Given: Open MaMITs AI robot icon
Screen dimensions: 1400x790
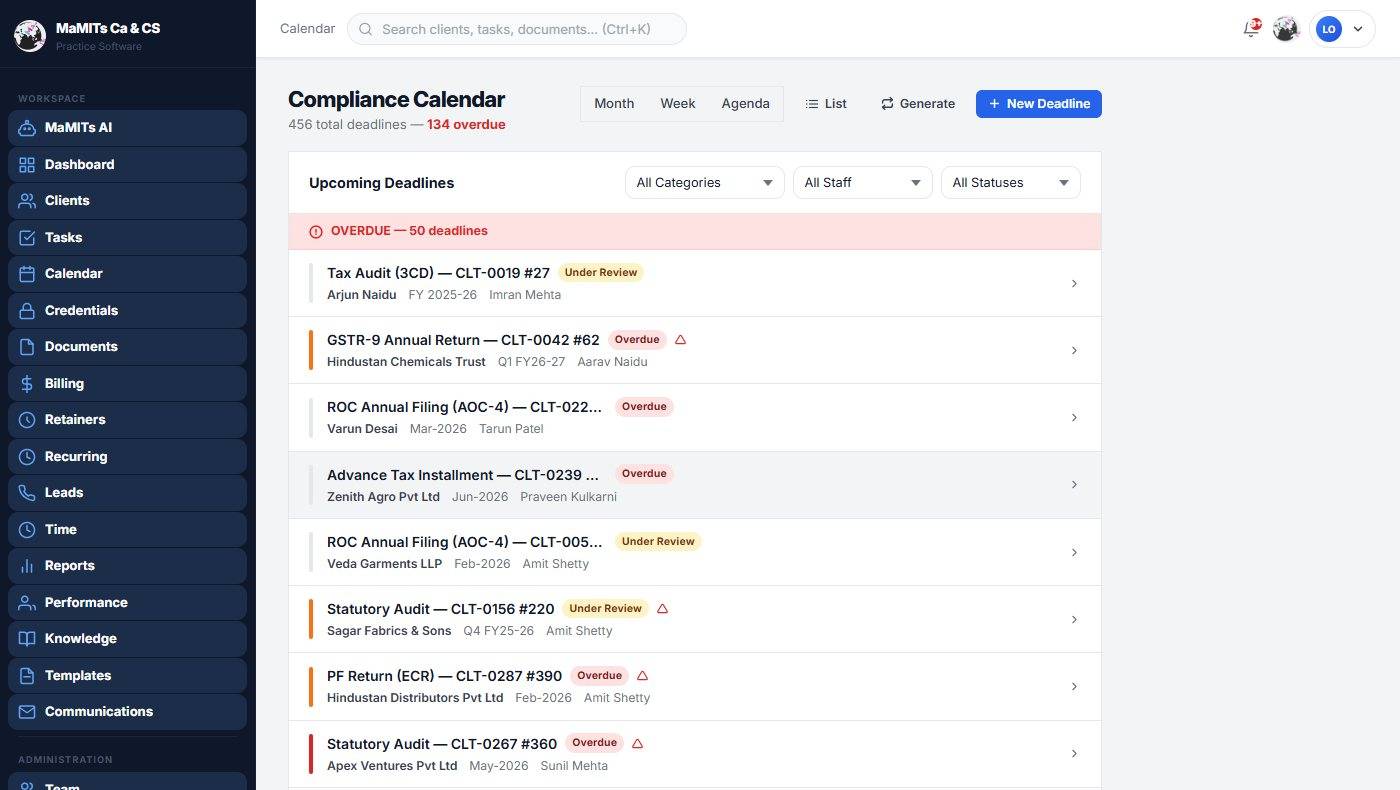Looking at the screenshot, I should pos(27,128).
